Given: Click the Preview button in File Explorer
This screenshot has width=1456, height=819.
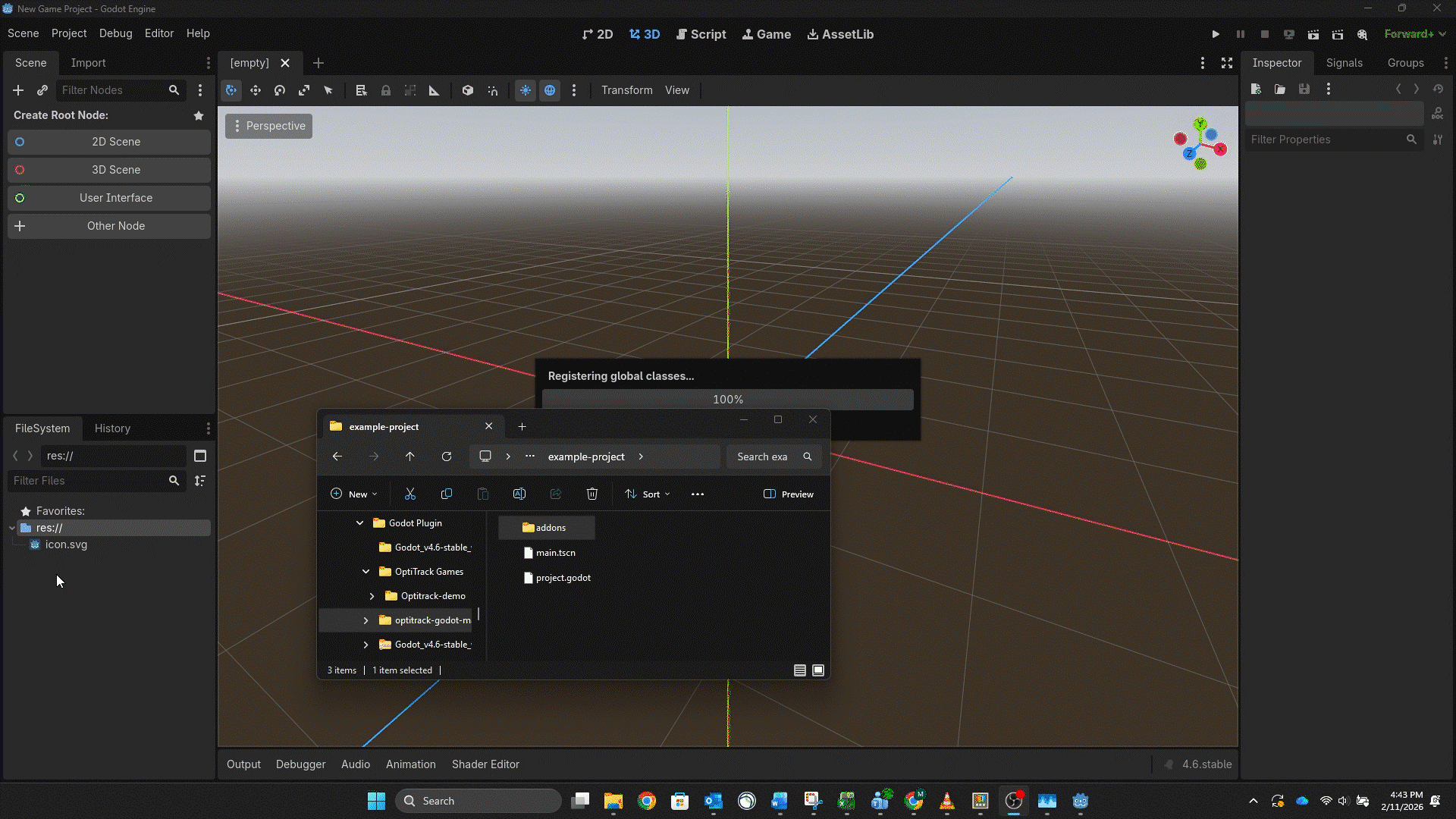Looking at the screenshot, I should point(788,494).
